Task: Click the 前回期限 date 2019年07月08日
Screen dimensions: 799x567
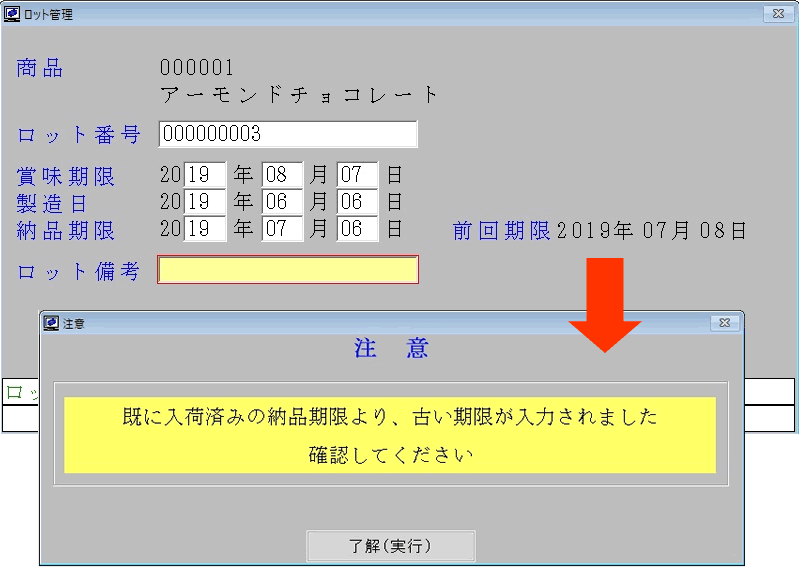Action: [x=651, y=231]
